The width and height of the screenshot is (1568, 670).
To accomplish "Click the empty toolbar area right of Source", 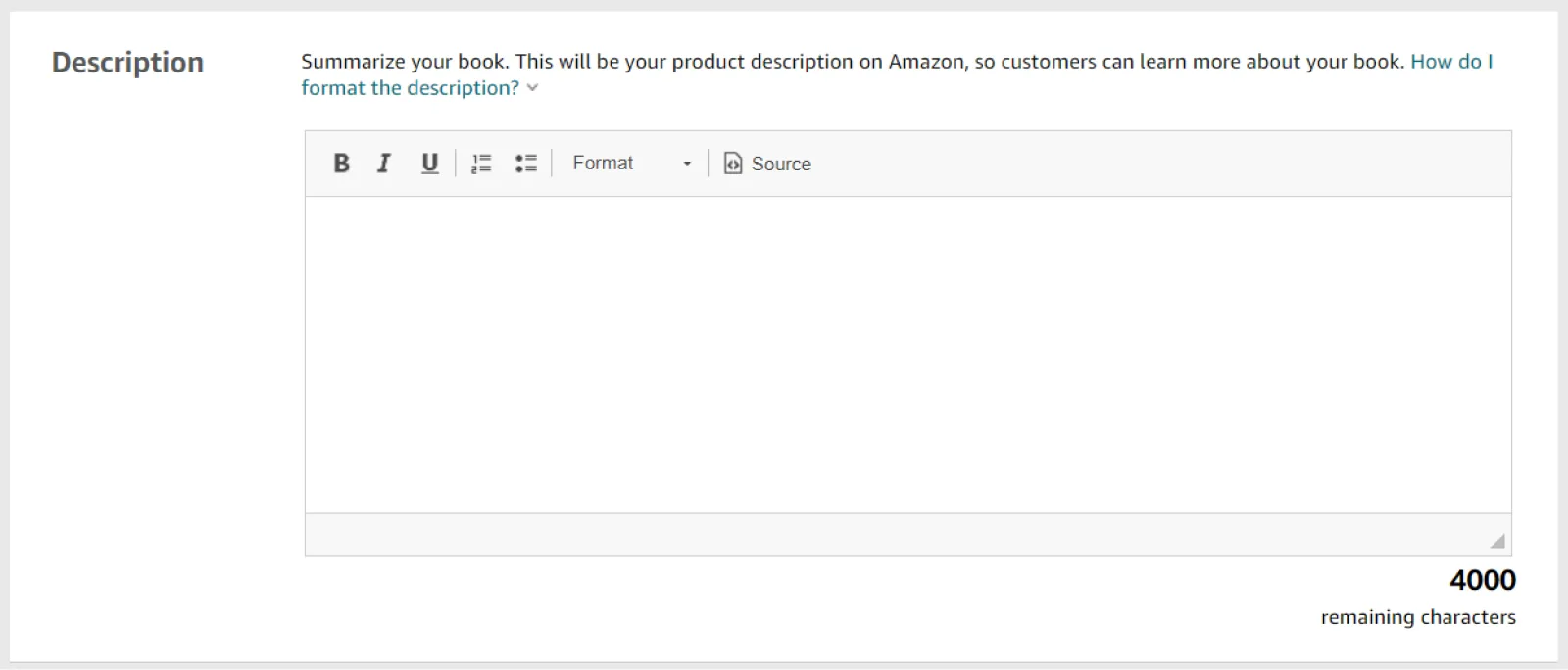I will point(1156,164).
